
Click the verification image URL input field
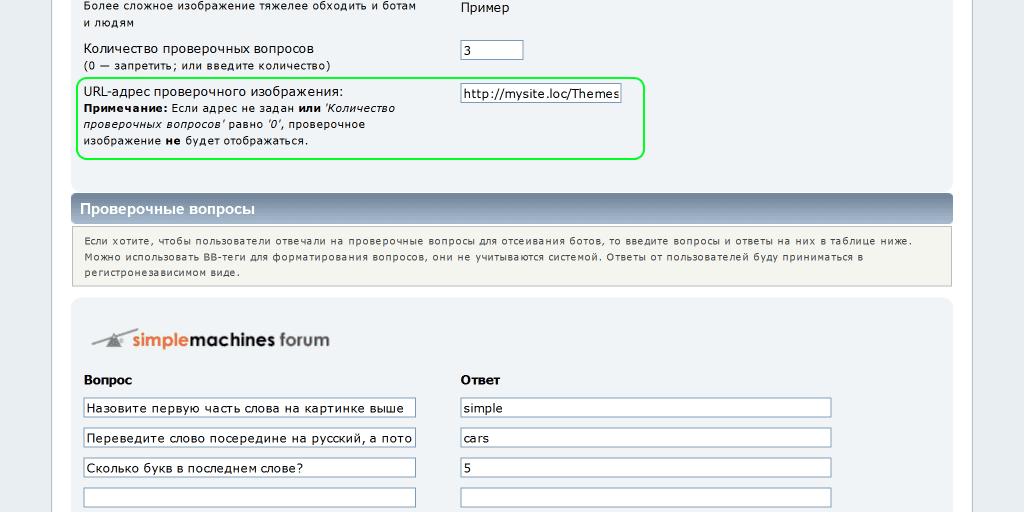tap(541, 94)
